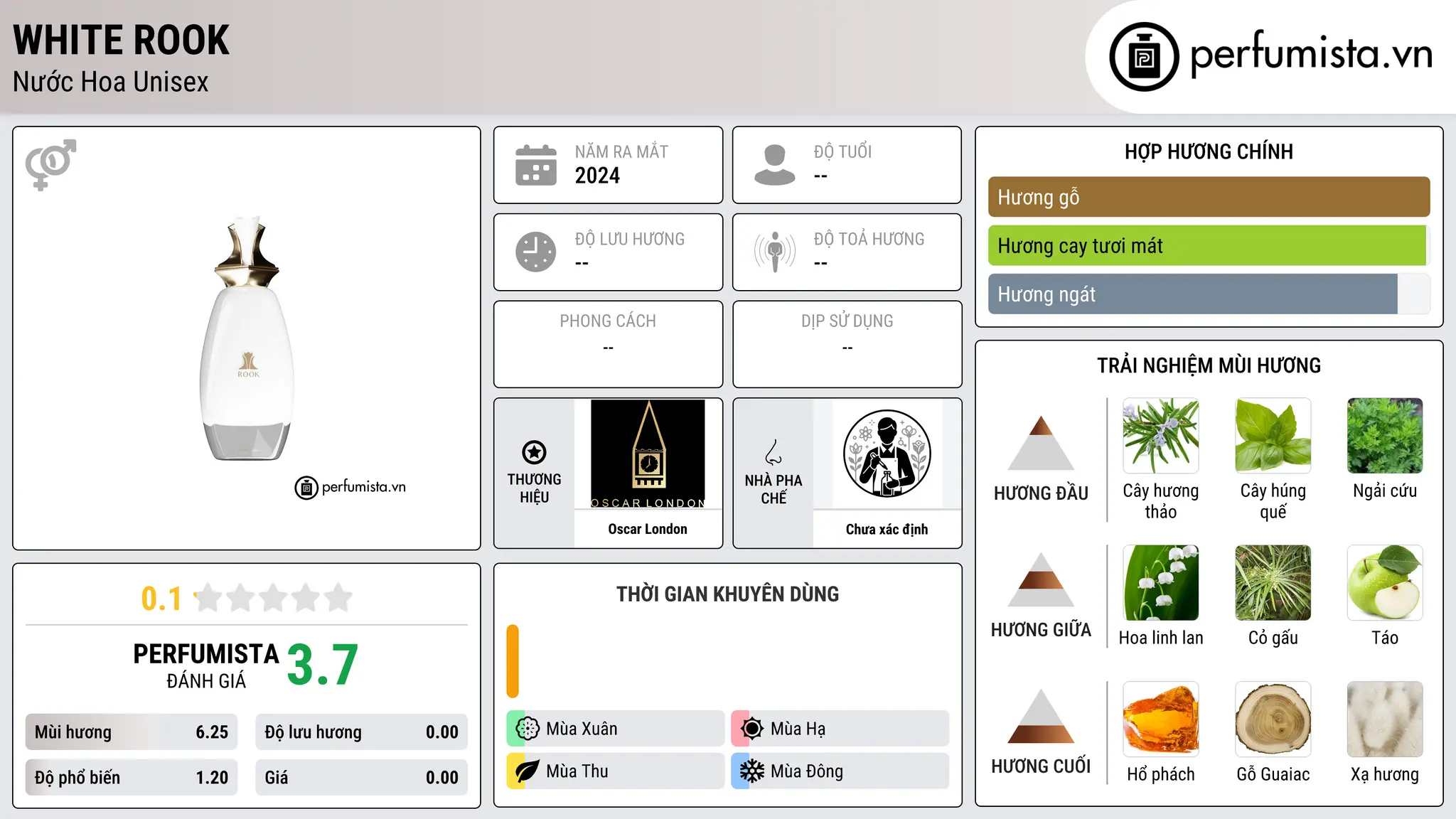The image size is (1456, 819).
Task: Click the Độ lưu hương score row
Action: tap(362, 732)
